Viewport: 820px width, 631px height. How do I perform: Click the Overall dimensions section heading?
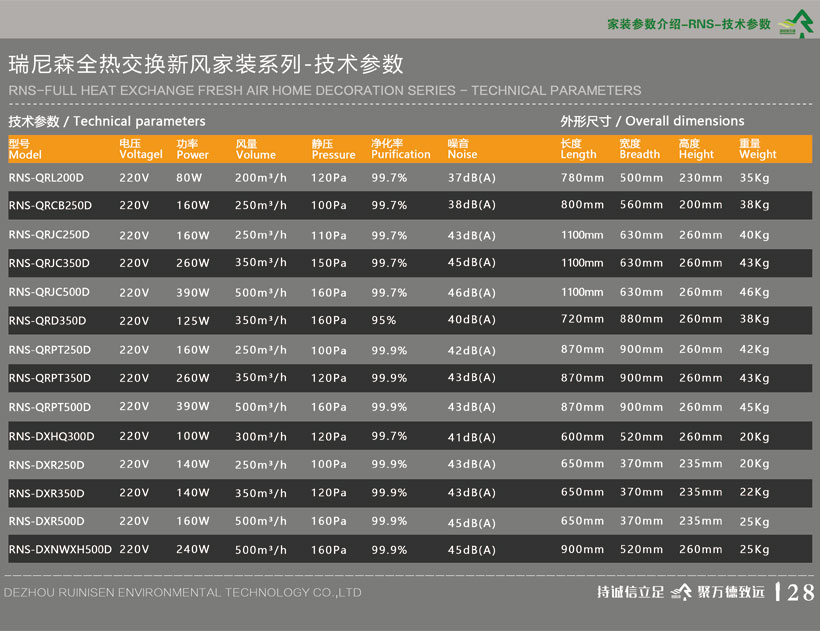click(652, 122)
